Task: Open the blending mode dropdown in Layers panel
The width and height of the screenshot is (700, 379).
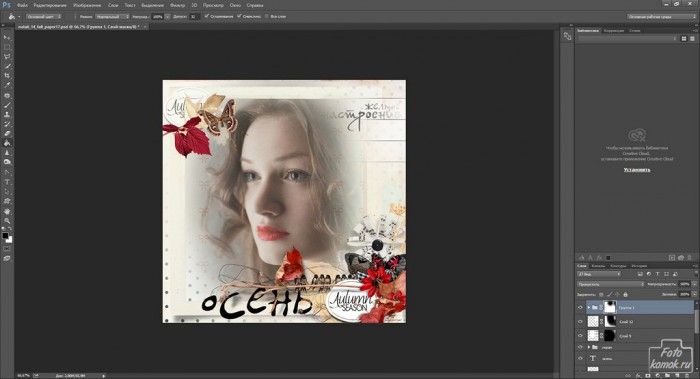Action: click(611, 284)
